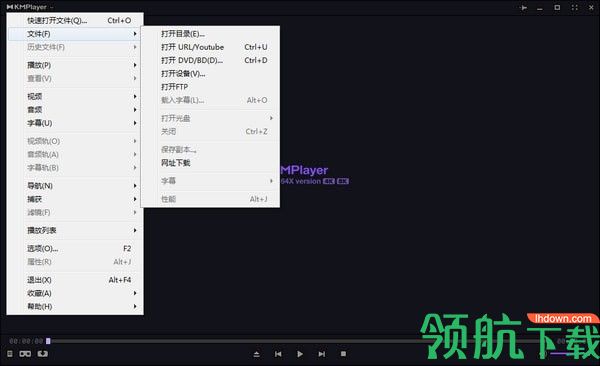
Task: Click the seek bar handle at 00:00:00
Action: pyautogui.click(x=48, y=341)
